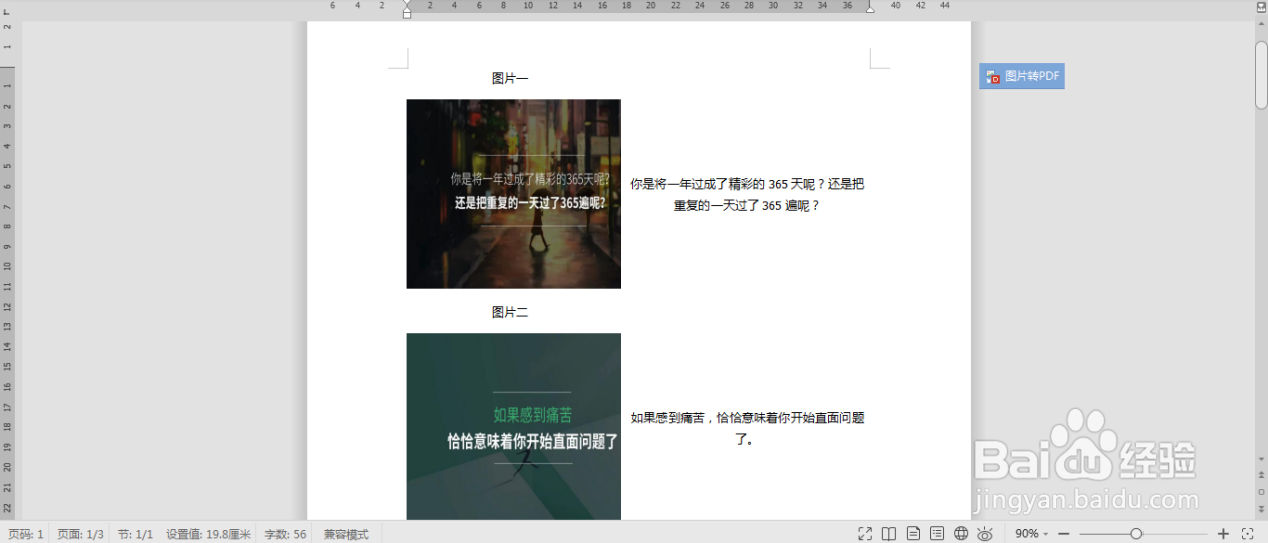Switch to web layout view icon
The height and width of the screenshot is (543, 1268).
click(961, 534)
